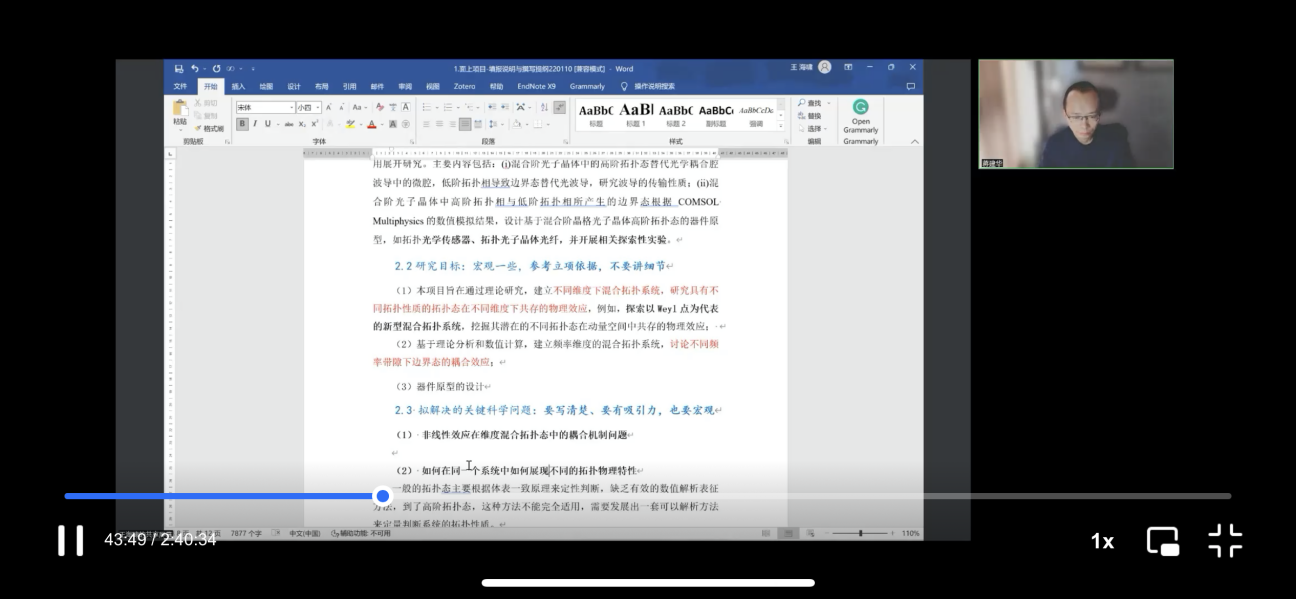1296x599 pixels.
Task: Click the 中文(中国) language indicator
Action: coord(305,533)
